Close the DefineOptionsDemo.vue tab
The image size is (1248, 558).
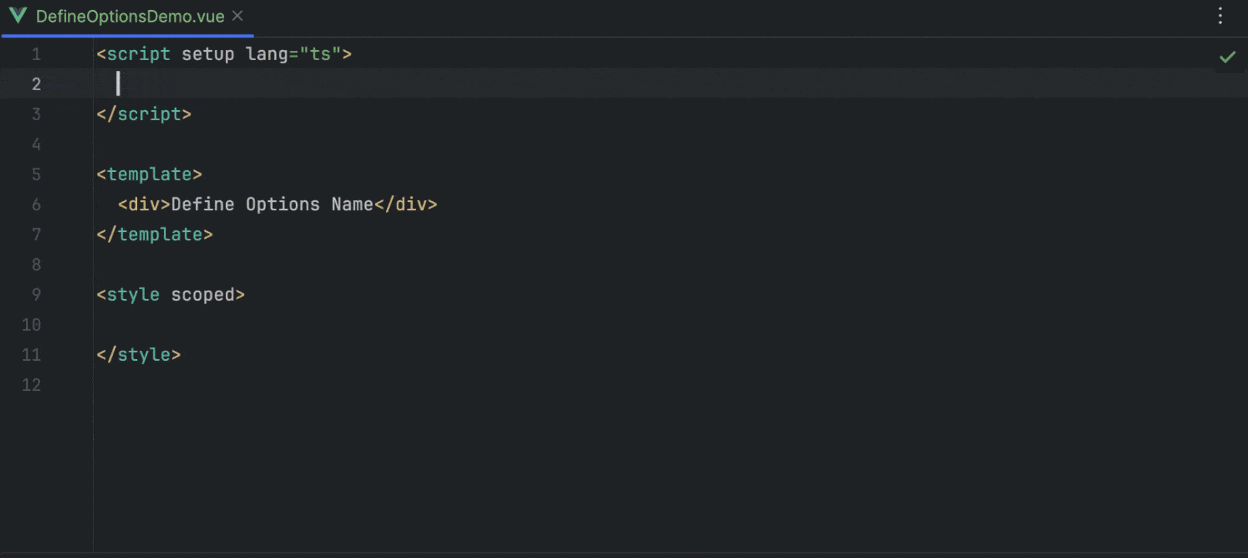click(237, 16)
